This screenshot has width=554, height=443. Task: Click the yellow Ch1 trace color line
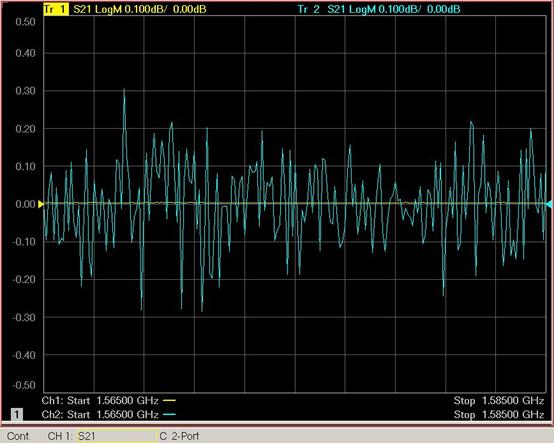[x=169, y=401]
